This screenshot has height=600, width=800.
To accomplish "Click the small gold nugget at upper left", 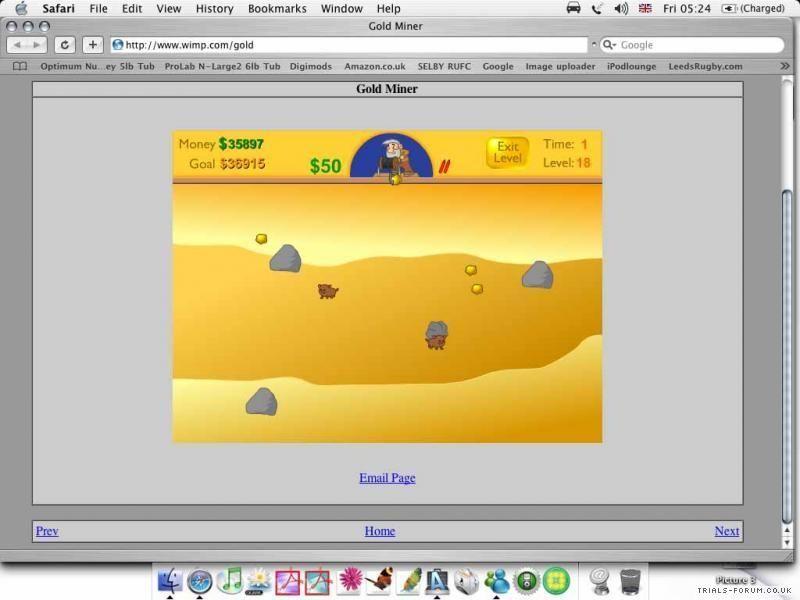I will pos(261,238).
